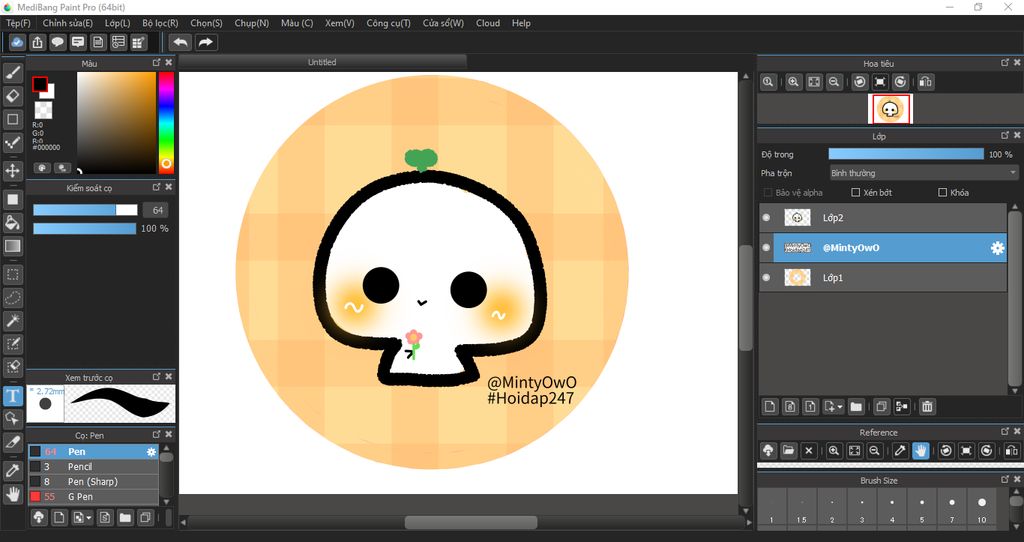Select the Lasso tool
The height and width of the screenshot is (542, 1024).
point(12,298)
